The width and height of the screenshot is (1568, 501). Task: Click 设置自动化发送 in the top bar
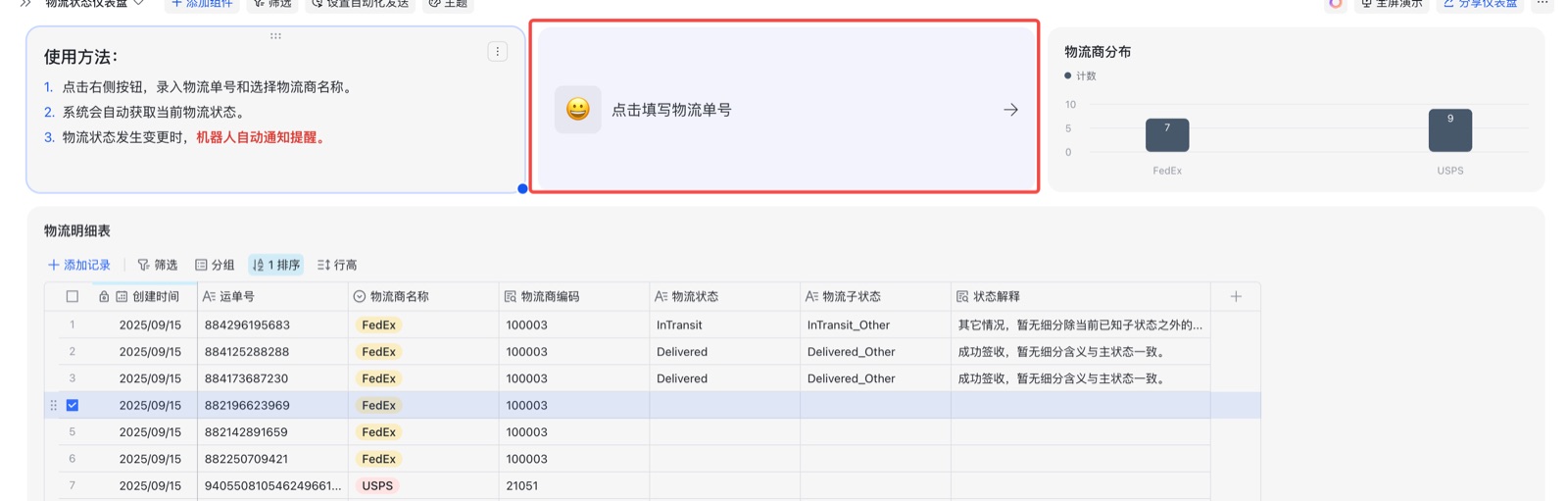click(x=361, y=4)
